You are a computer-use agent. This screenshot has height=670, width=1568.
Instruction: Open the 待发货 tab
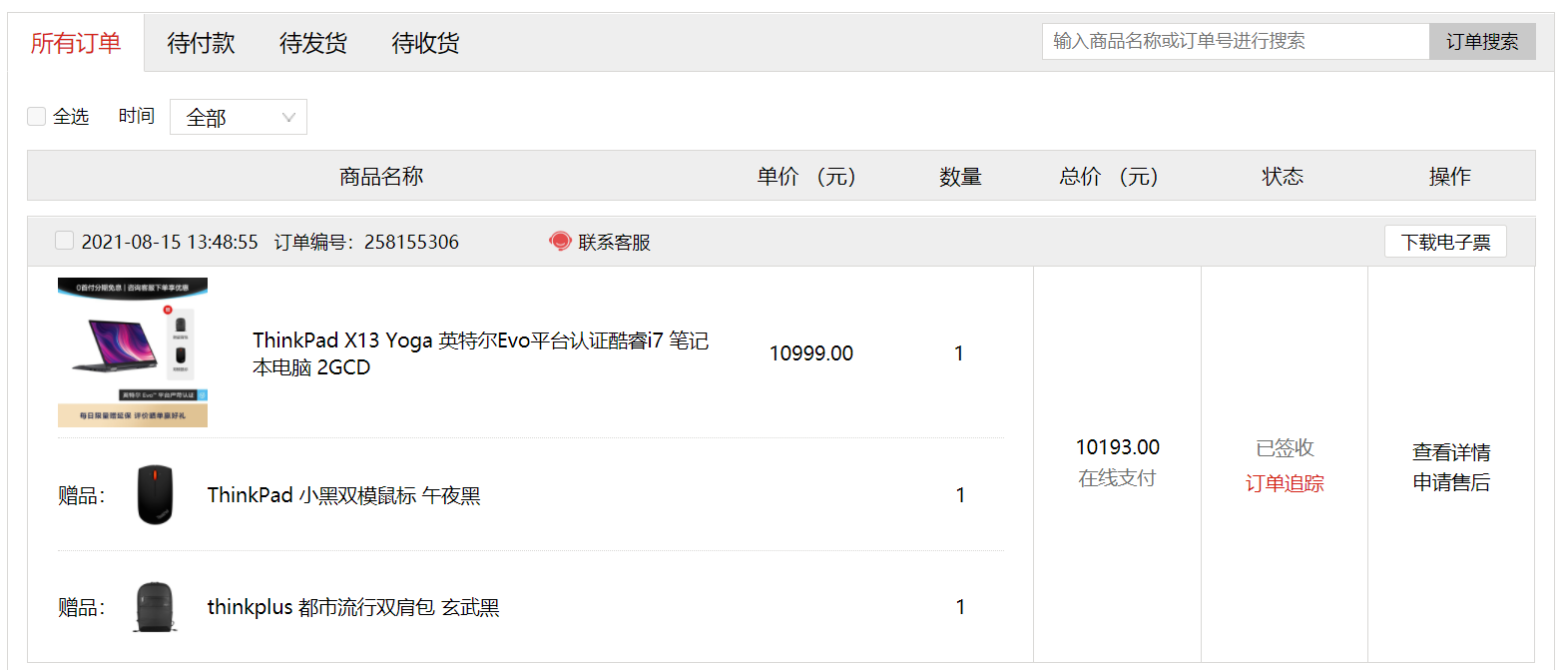[313, 43]
